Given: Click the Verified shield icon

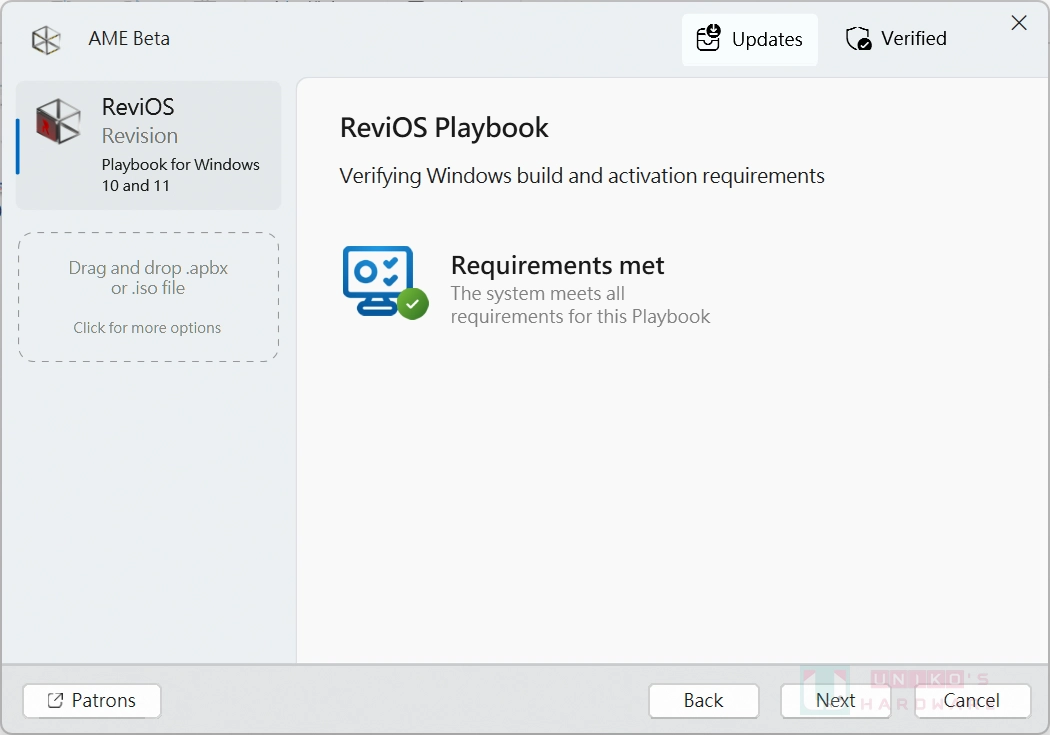Looking at the screenshot, I should (857, 38).
